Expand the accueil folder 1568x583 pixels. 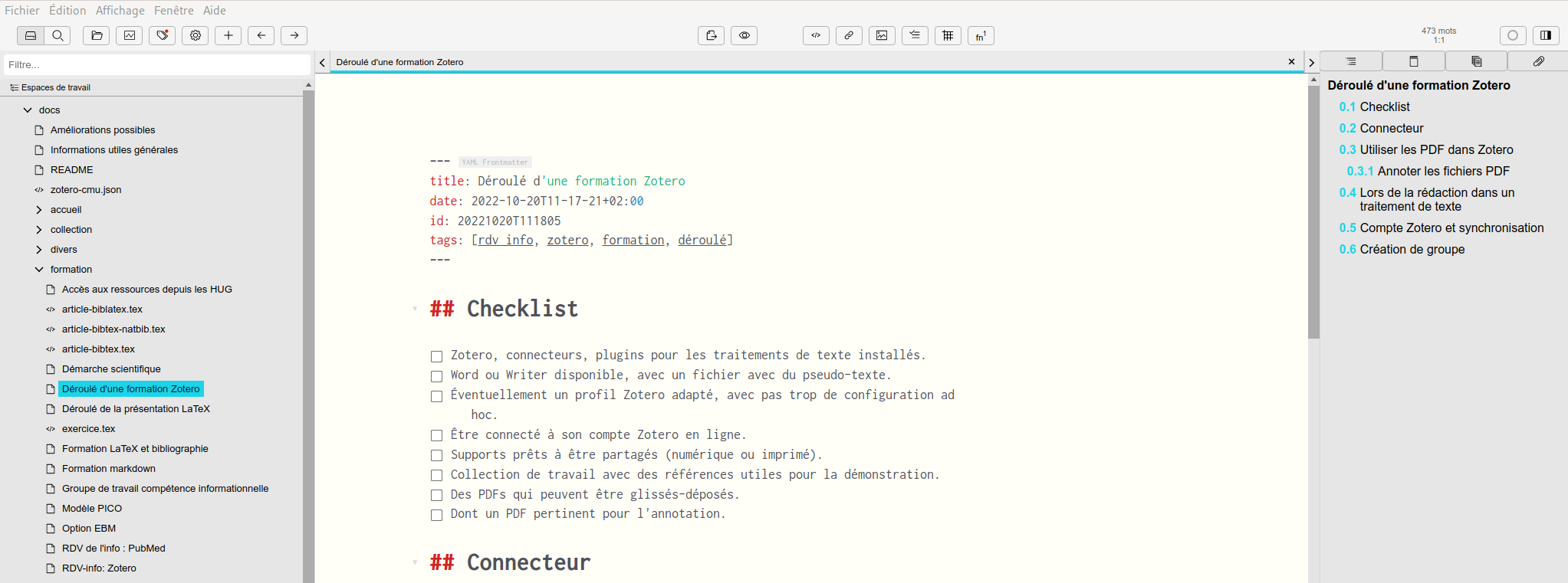pos(39,210)
